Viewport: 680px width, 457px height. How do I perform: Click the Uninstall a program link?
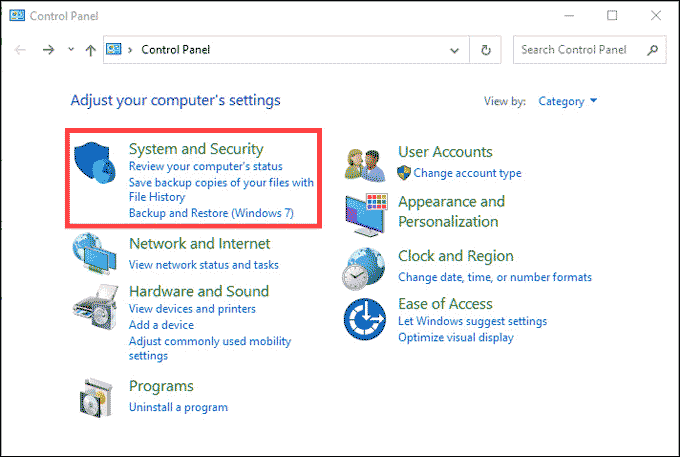pos(178,407)
